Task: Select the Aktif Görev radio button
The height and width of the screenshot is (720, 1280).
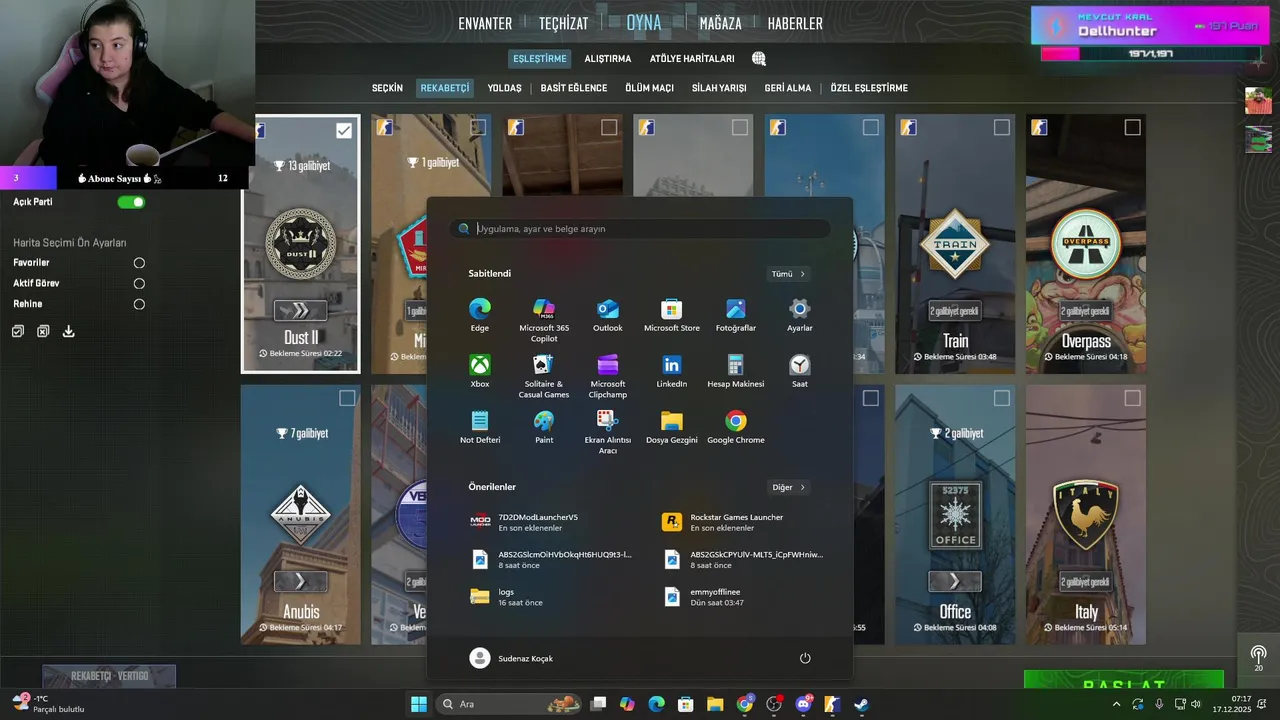Action: point(139,284)
